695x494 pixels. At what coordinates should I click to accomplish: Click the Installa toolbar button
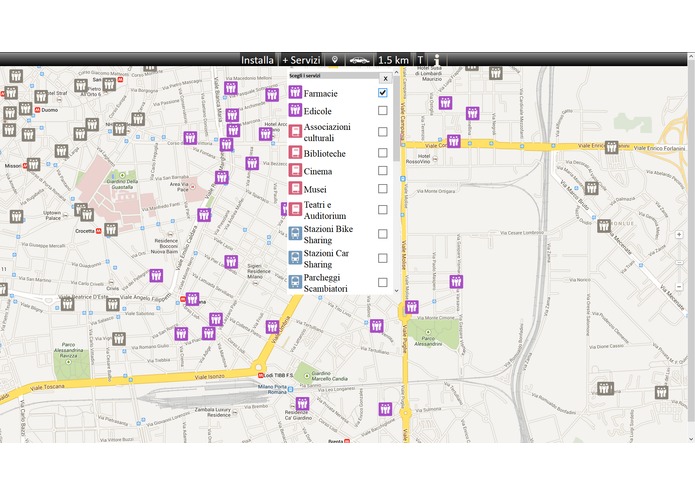point(257,60)
